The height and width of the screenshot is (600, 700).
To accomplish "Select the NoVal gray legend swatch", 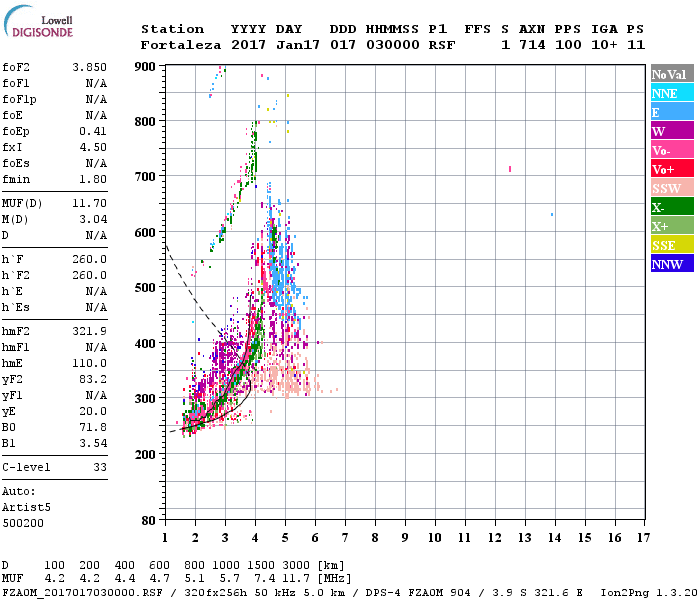I will tap(672, 74).
